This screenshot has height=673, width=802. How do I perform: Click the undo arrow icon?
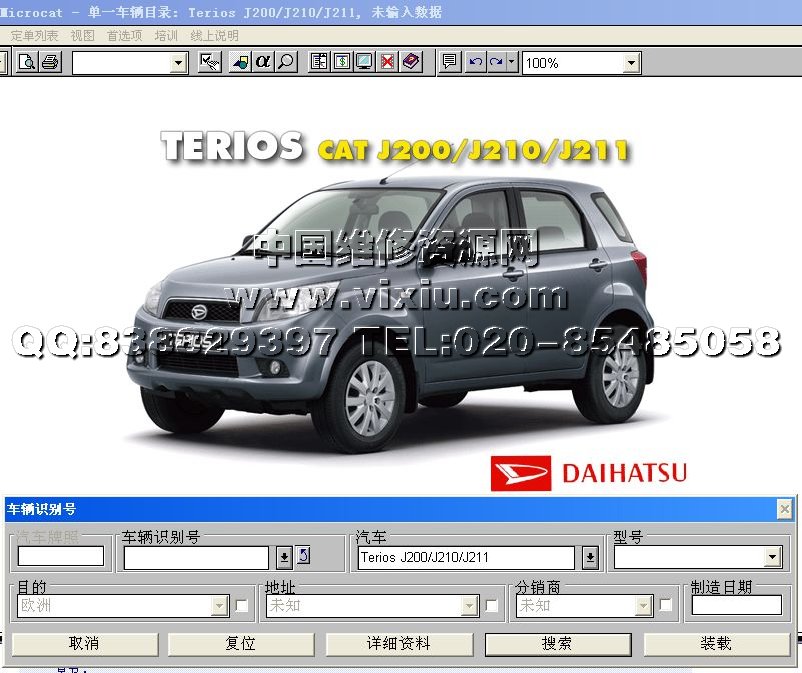point(475,63)
